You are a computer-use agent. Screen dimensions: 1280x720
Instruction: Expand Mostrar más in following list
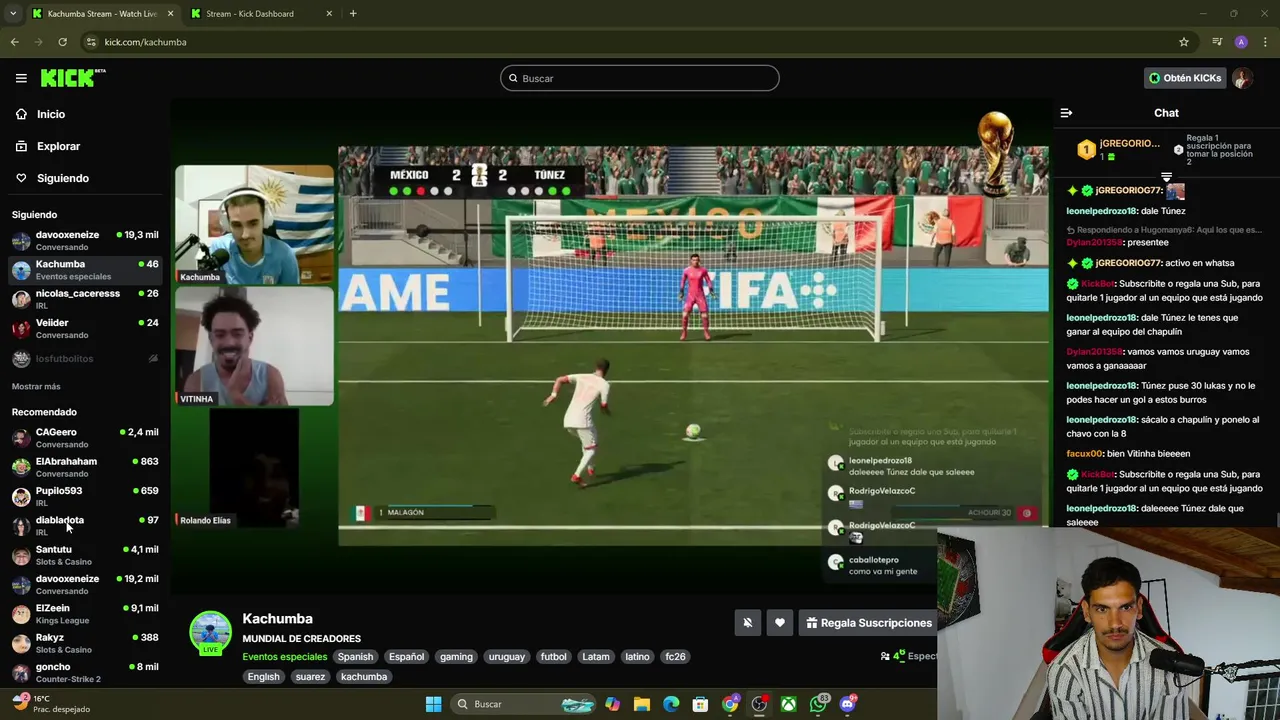(x=36, y=386)
